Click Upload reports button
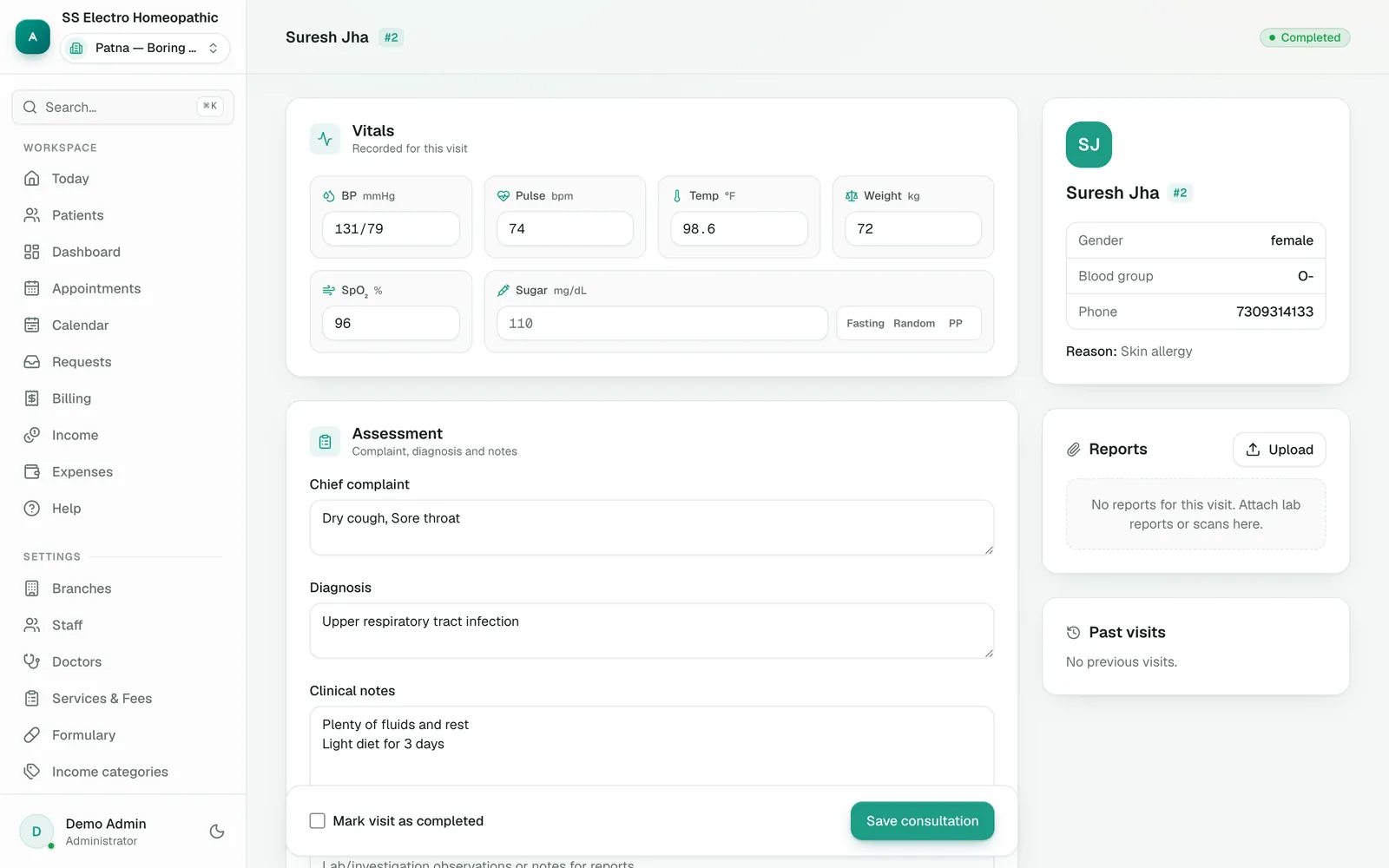Screen dimensions: 1389x868 click(x=1280, y=450)
